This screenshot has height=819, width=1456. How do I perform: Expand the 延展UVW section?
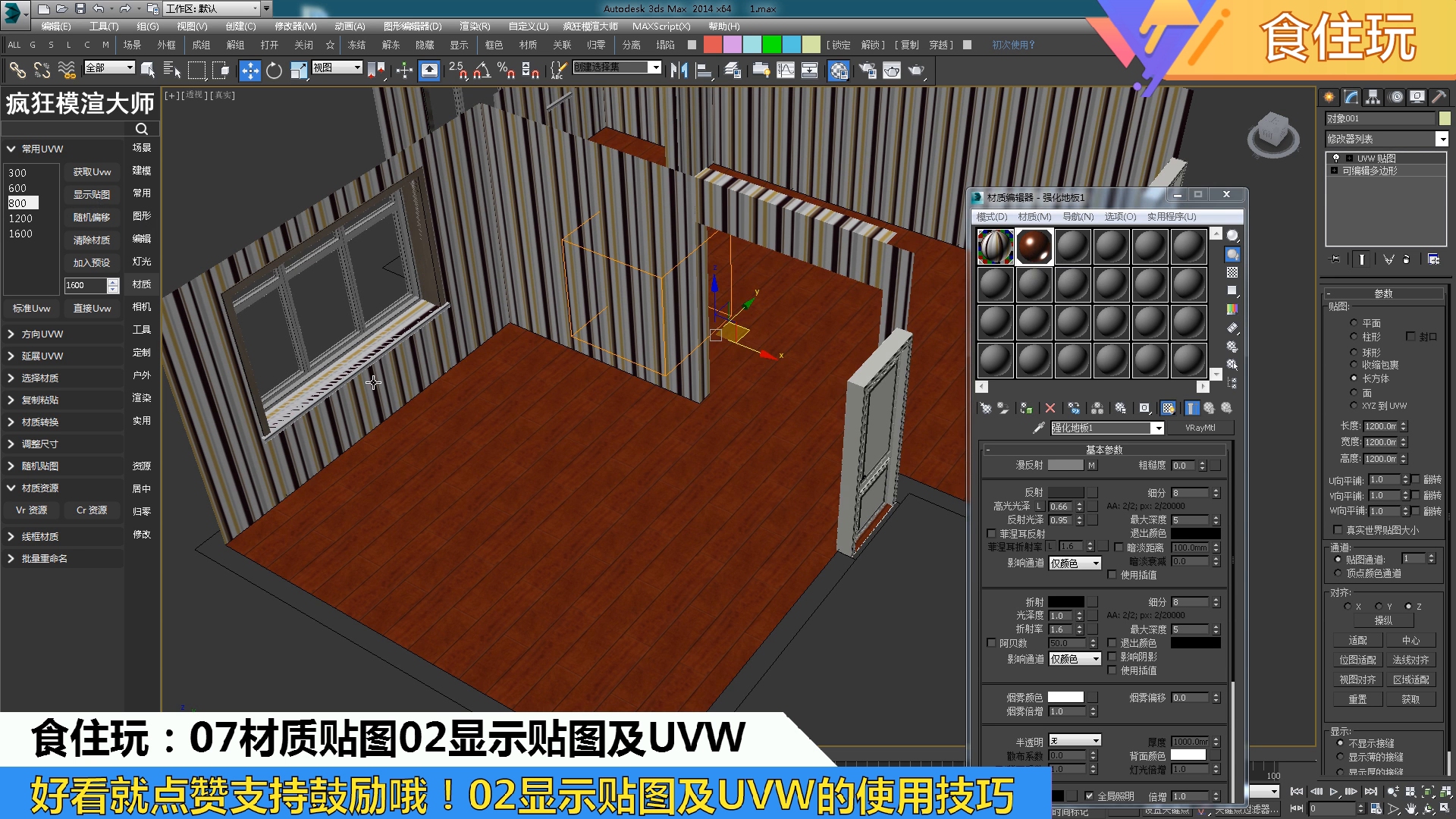click(x=62, y=356)
